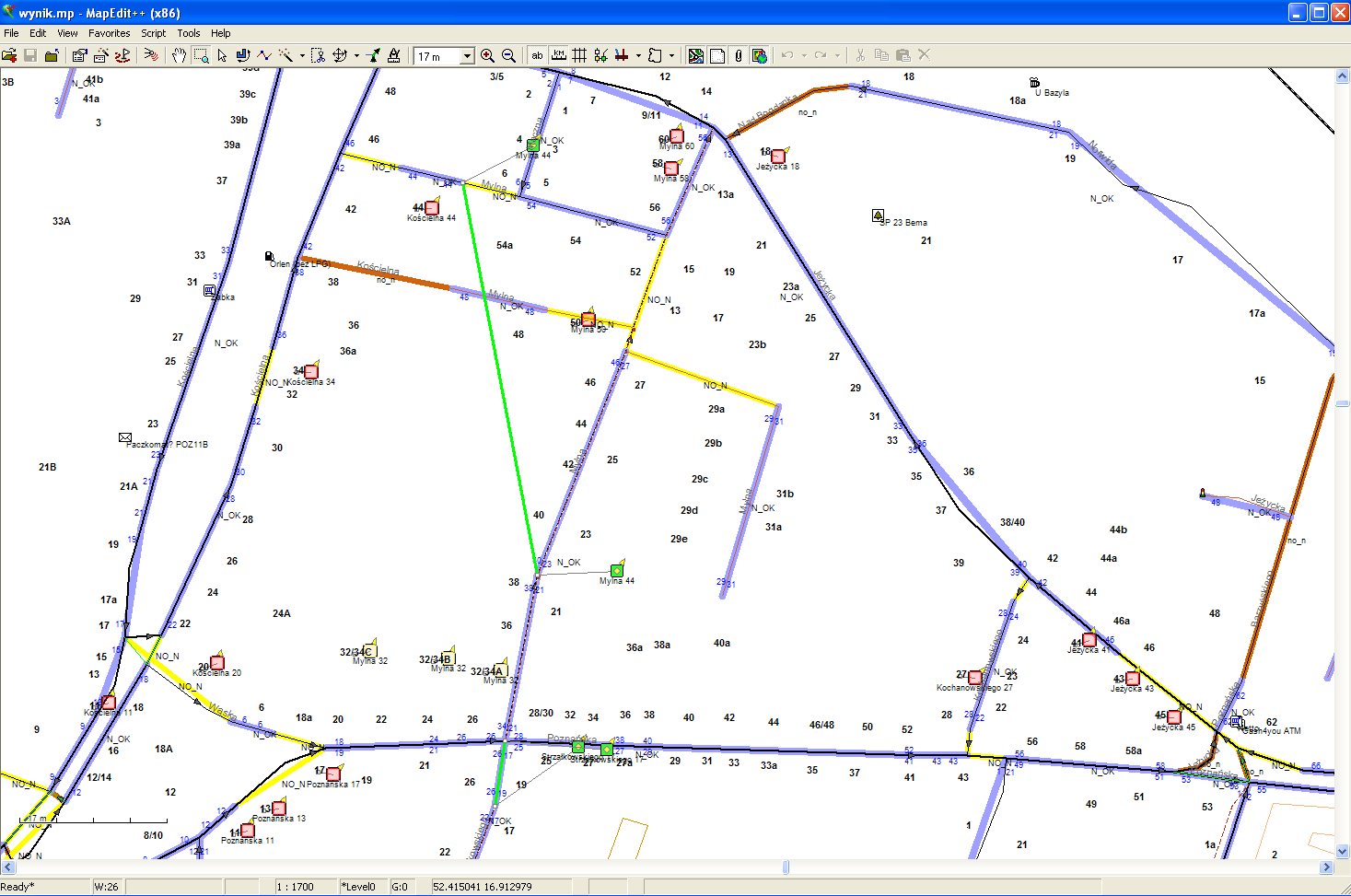Expand the magic wand tool dropdown arrow
The image size is (1351, 896).
[302, 56]
